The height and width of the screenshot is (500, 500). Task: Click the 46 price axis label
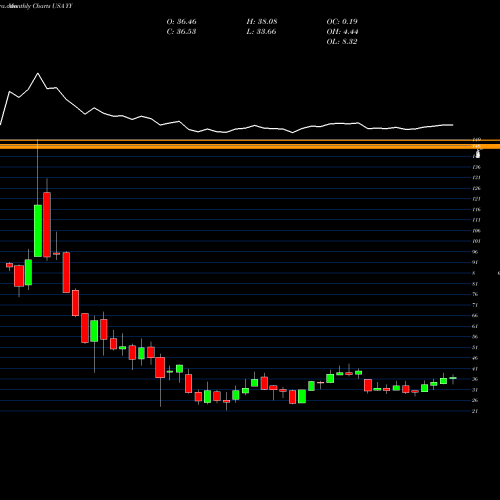pyautogui.click(x=475, y=358)
